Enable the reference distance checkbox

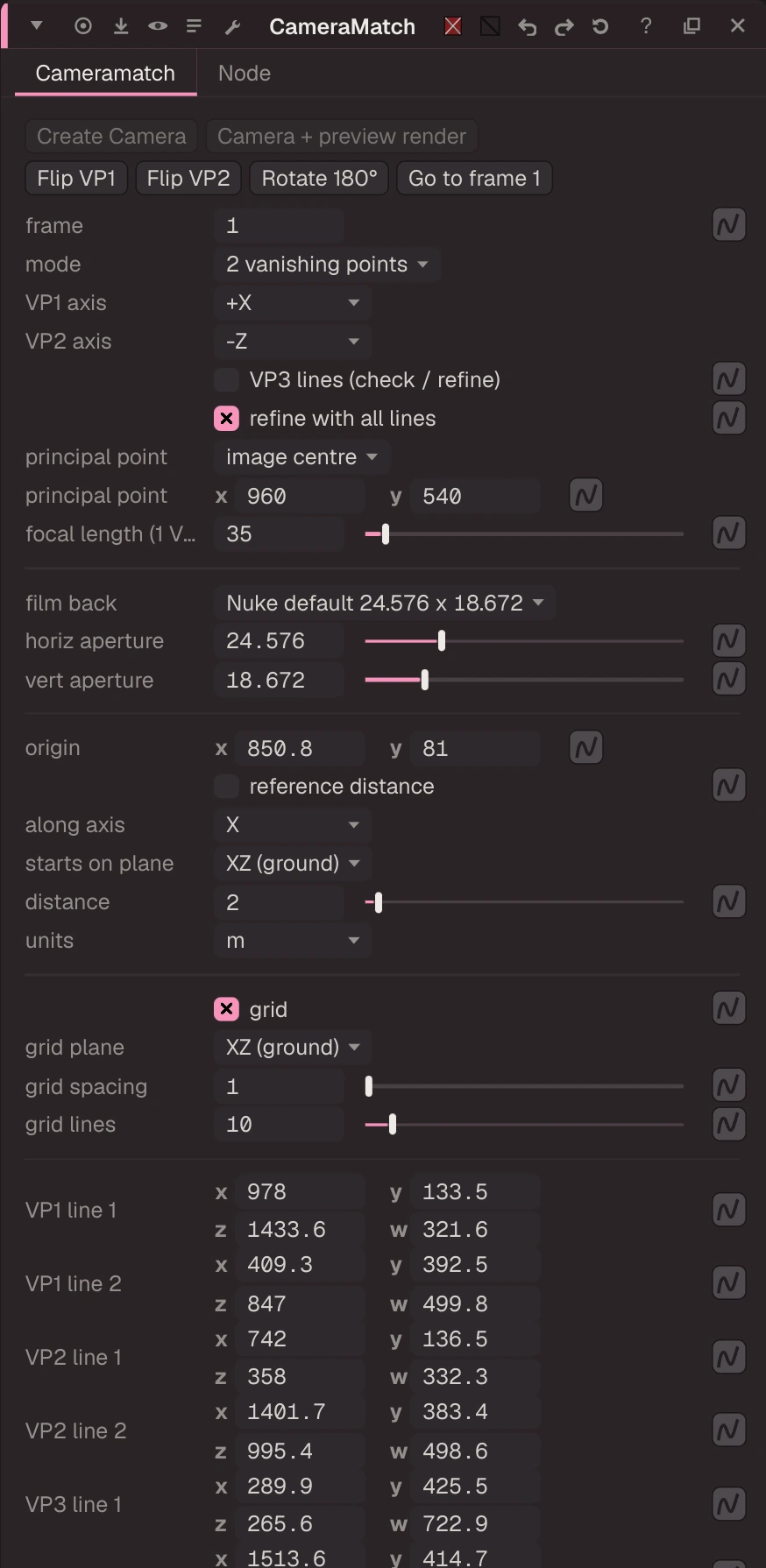[x=227, y=787]
